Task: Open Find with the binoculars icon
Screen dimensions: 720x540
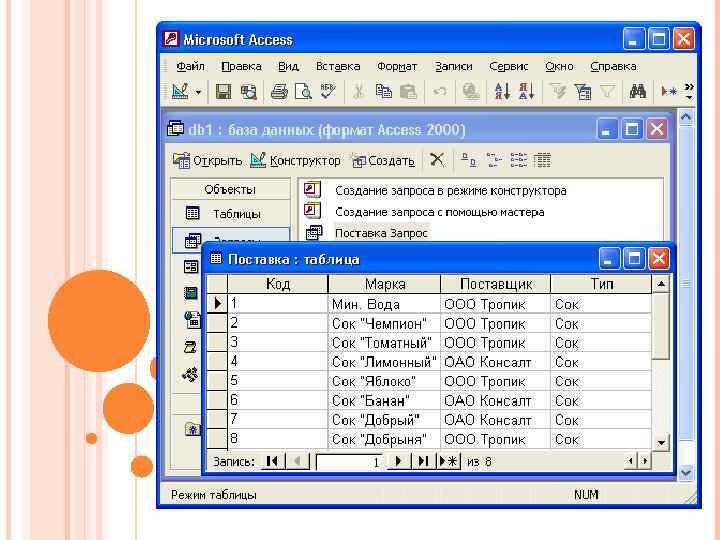Action: pos(638,92)
